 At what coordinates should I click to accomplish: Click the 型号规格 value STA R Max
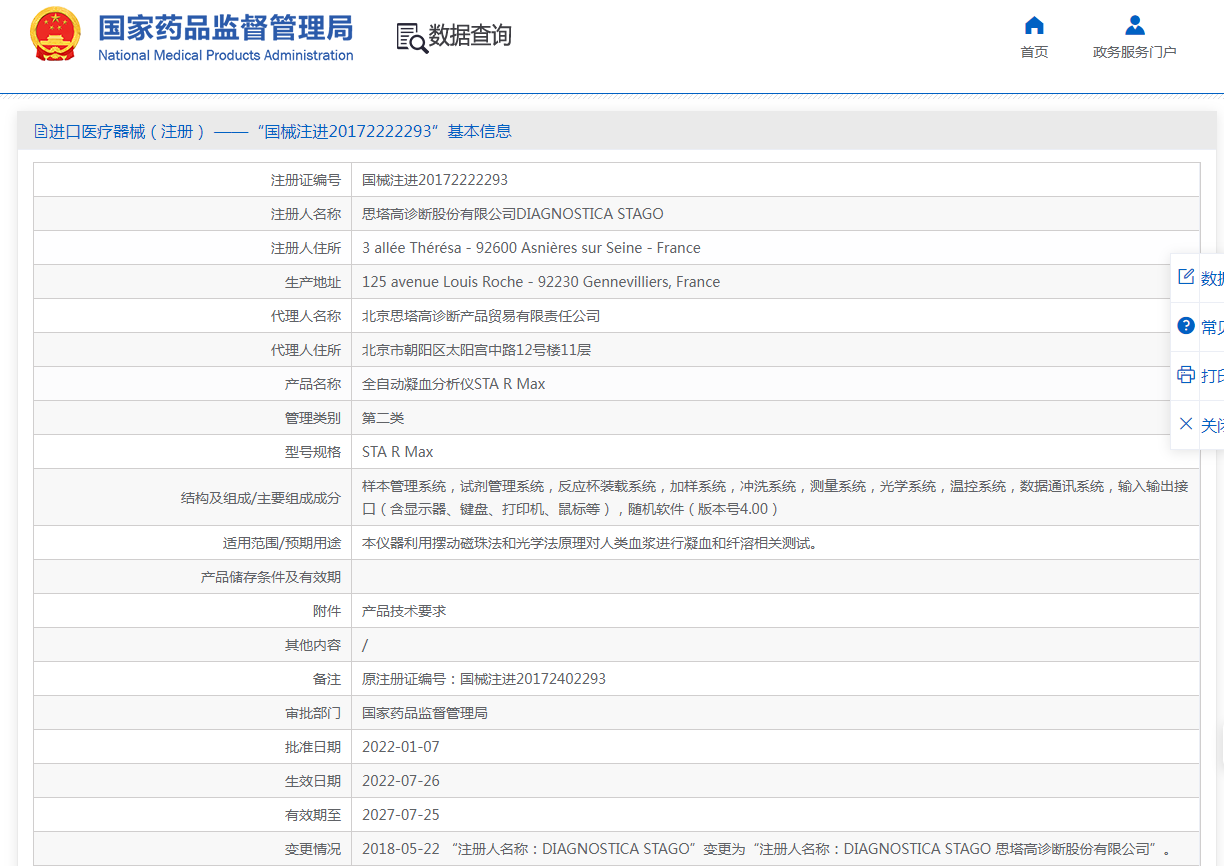tap(398, 452)
